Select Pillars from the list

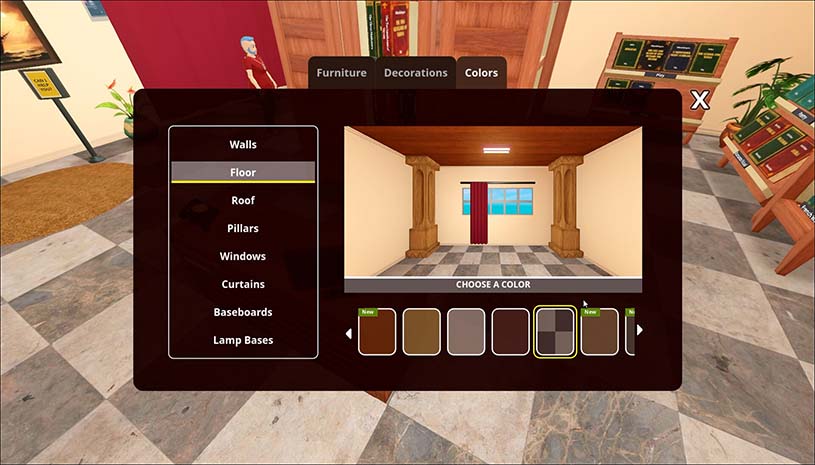(x=243, y=228)
